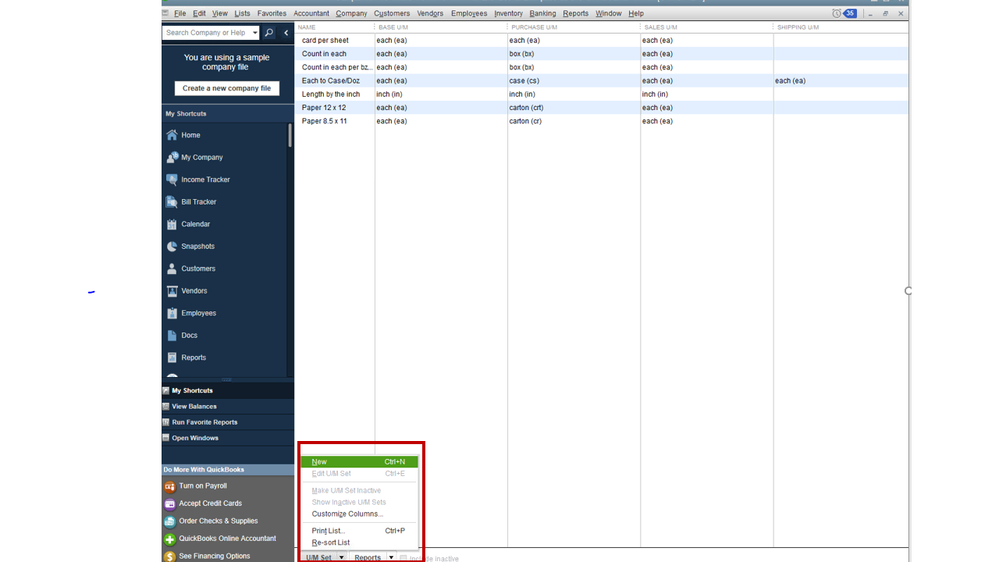The image size is (999, 562).
Task: Click the Run Favorite Reports icon
Action: click(166, 422)
